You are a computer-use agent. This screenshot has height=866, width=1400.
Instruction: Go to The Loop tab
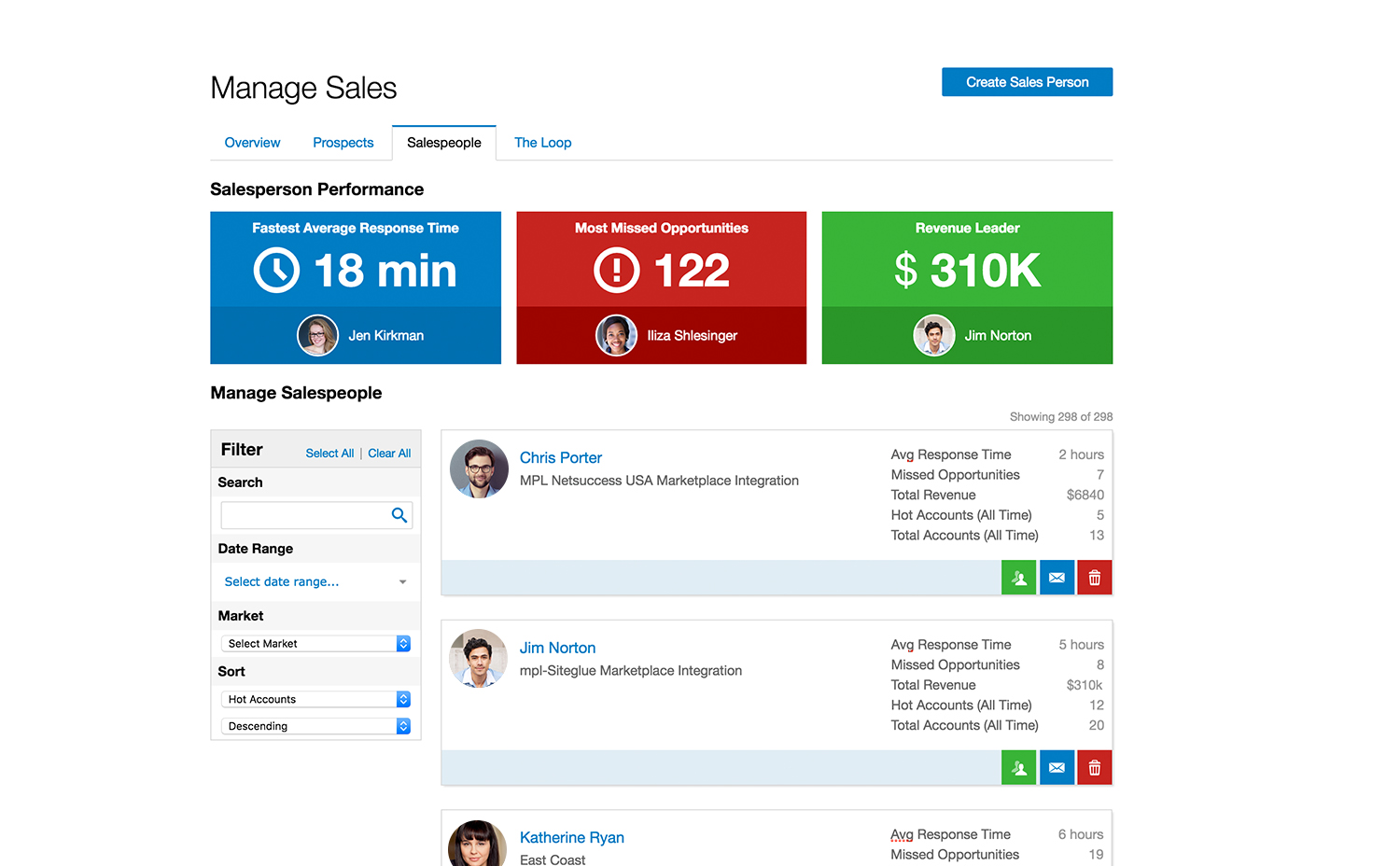pos(542,143)
